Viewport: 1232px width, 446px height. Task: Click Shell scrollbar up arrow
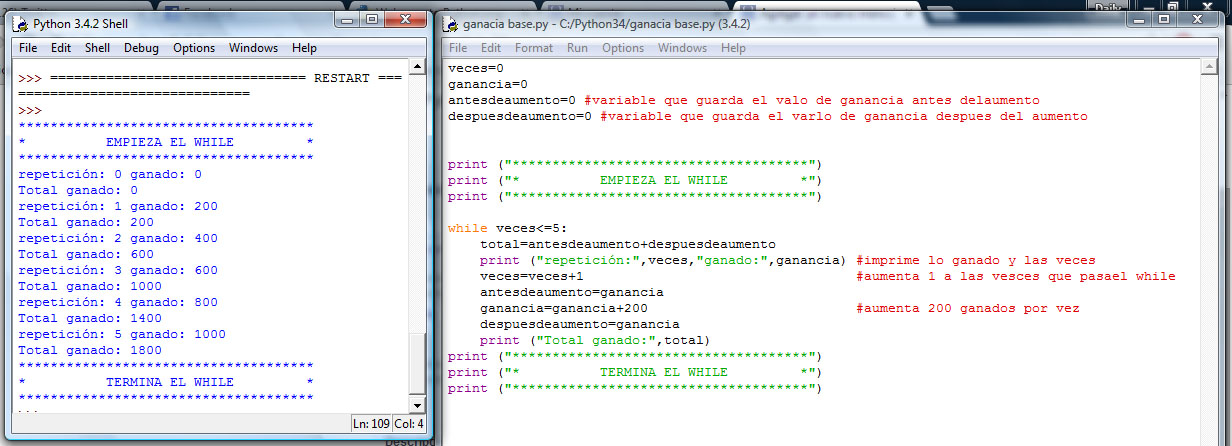[418, 68]
